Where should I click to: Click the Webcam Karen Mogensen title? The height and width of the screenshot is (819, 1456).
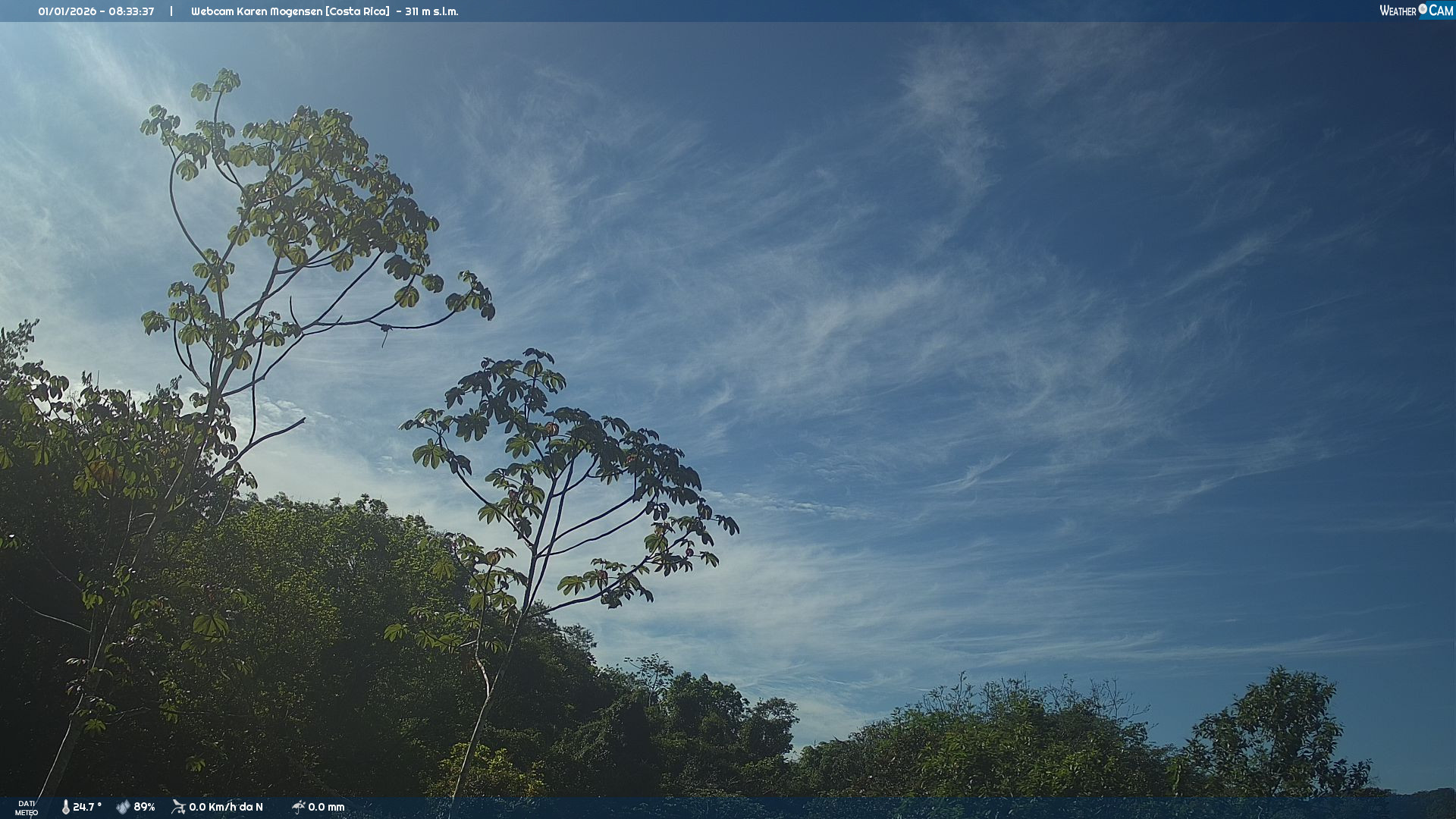[256, 11]
